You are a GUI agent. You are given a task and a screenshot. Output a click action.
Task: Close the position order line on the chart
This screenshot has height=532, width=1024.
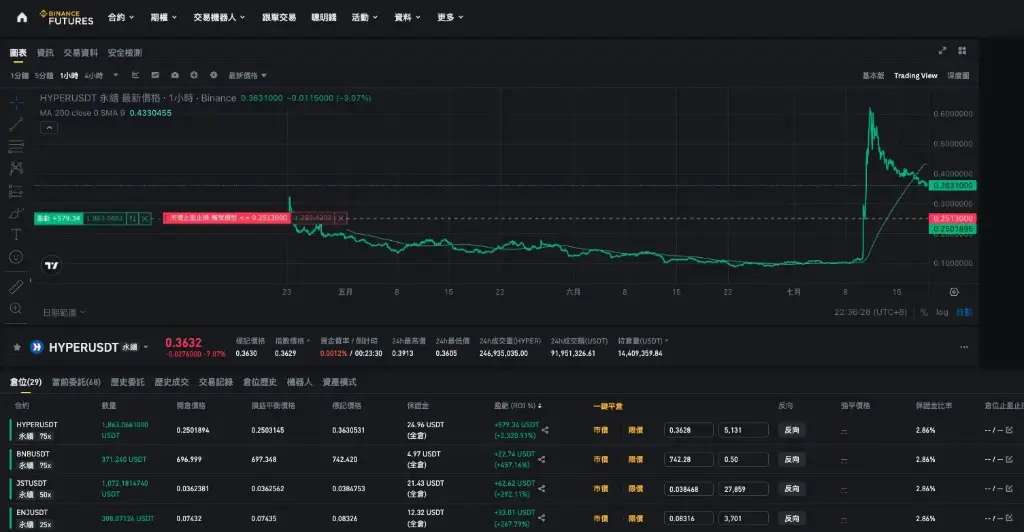[145, 218]
